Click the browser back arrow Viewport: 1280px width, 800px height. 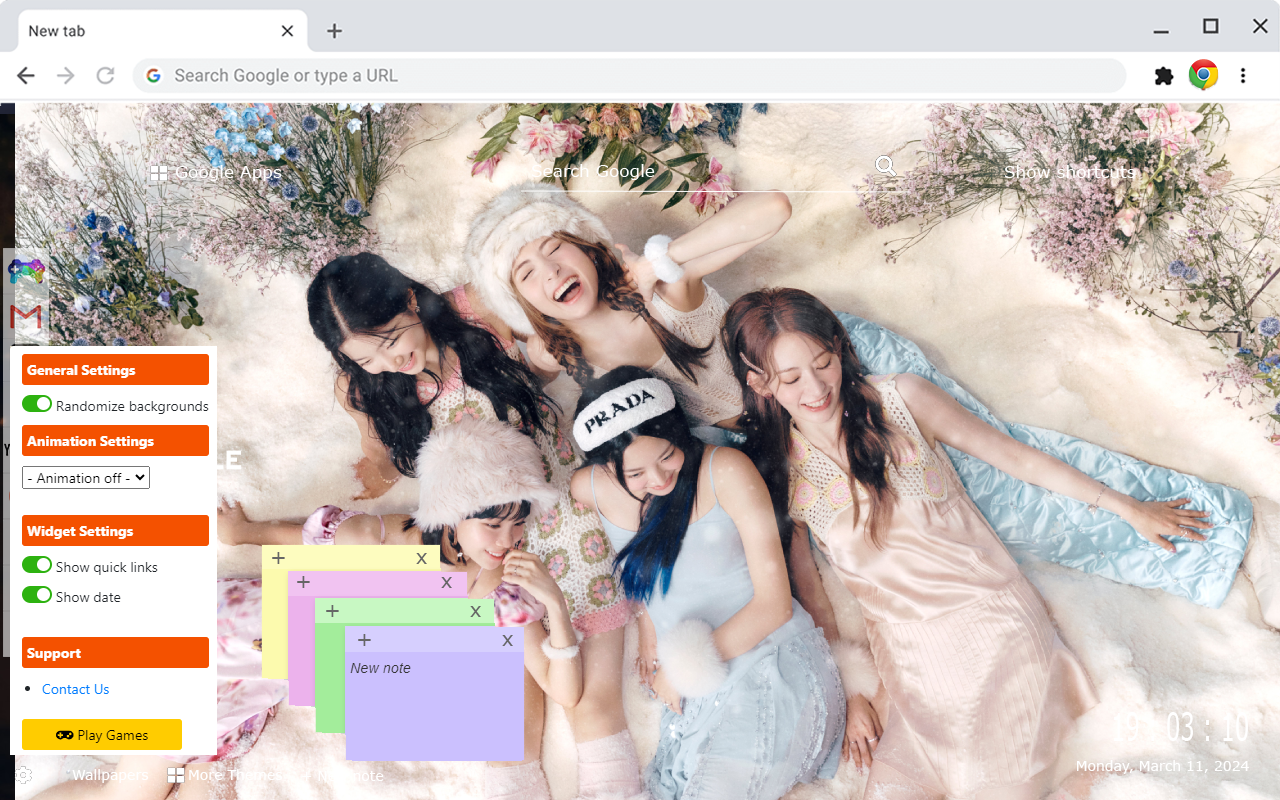click(26, 76)
